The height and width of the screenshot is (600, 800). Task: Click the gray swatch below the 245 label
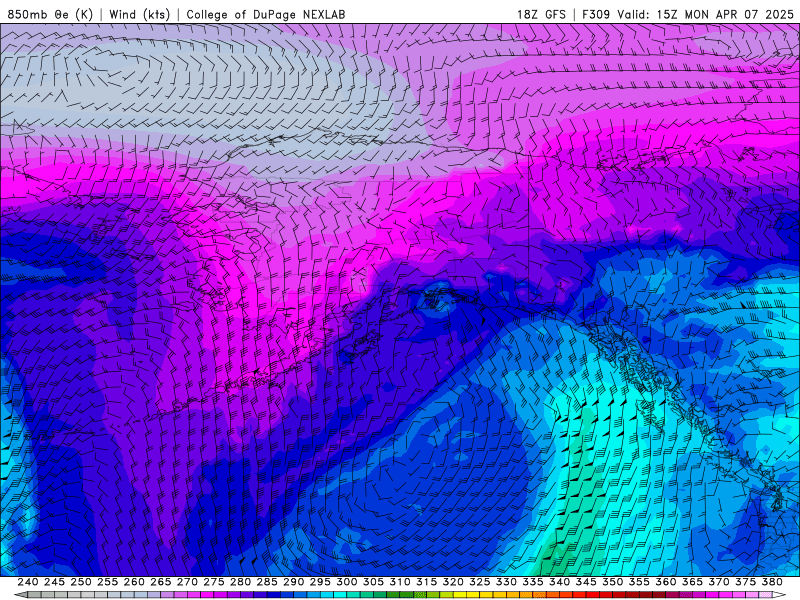[x=47, y=595]
